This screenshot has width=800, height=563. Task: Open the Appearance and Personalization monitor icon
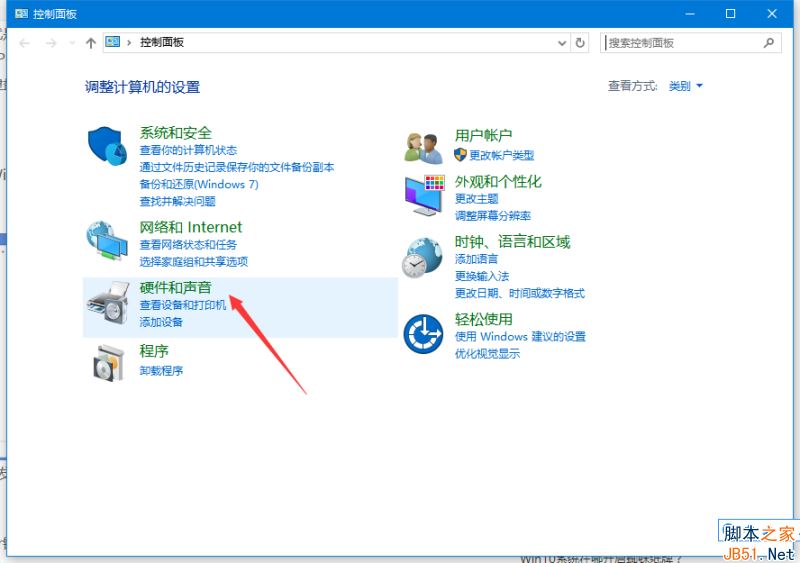pos(424,195)
